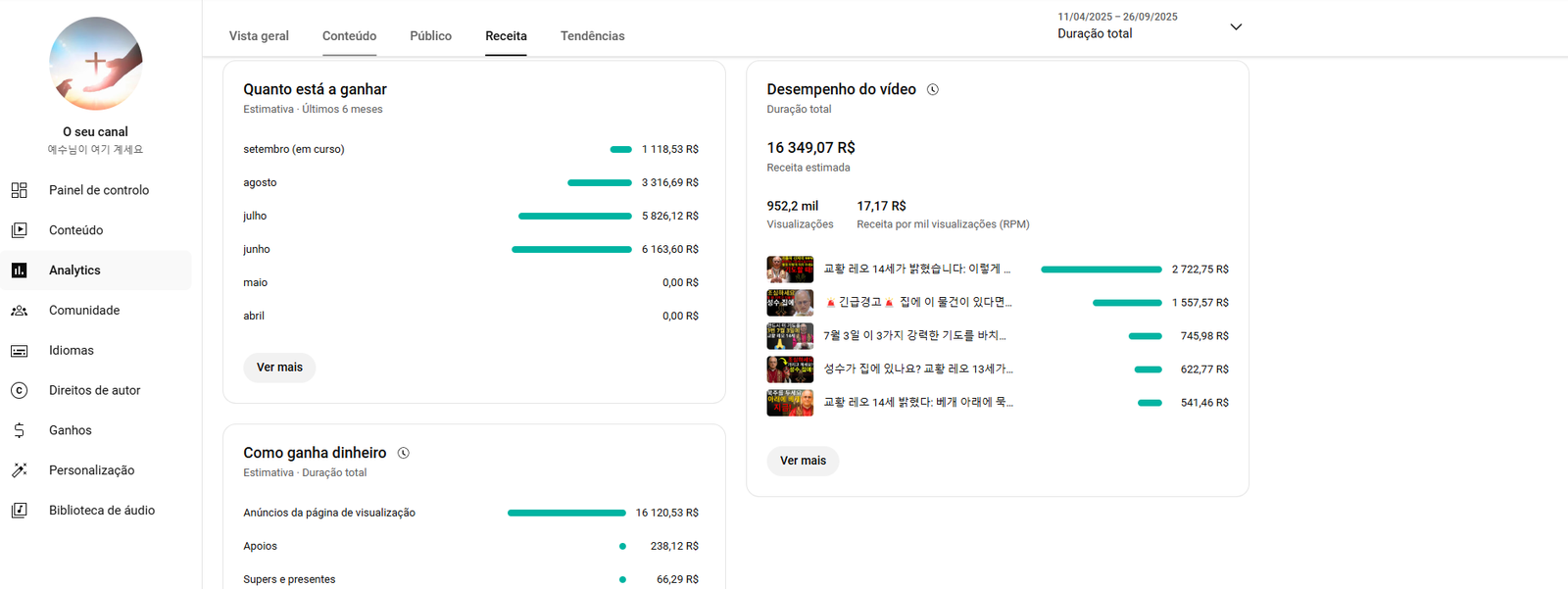Open the Direitos de autor copyright icon

[20, 390]
